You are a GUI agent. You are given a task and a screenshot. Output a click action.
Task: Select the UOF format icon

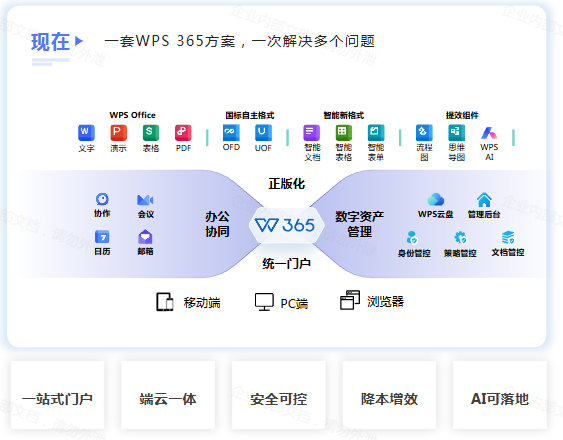[263, 133]
